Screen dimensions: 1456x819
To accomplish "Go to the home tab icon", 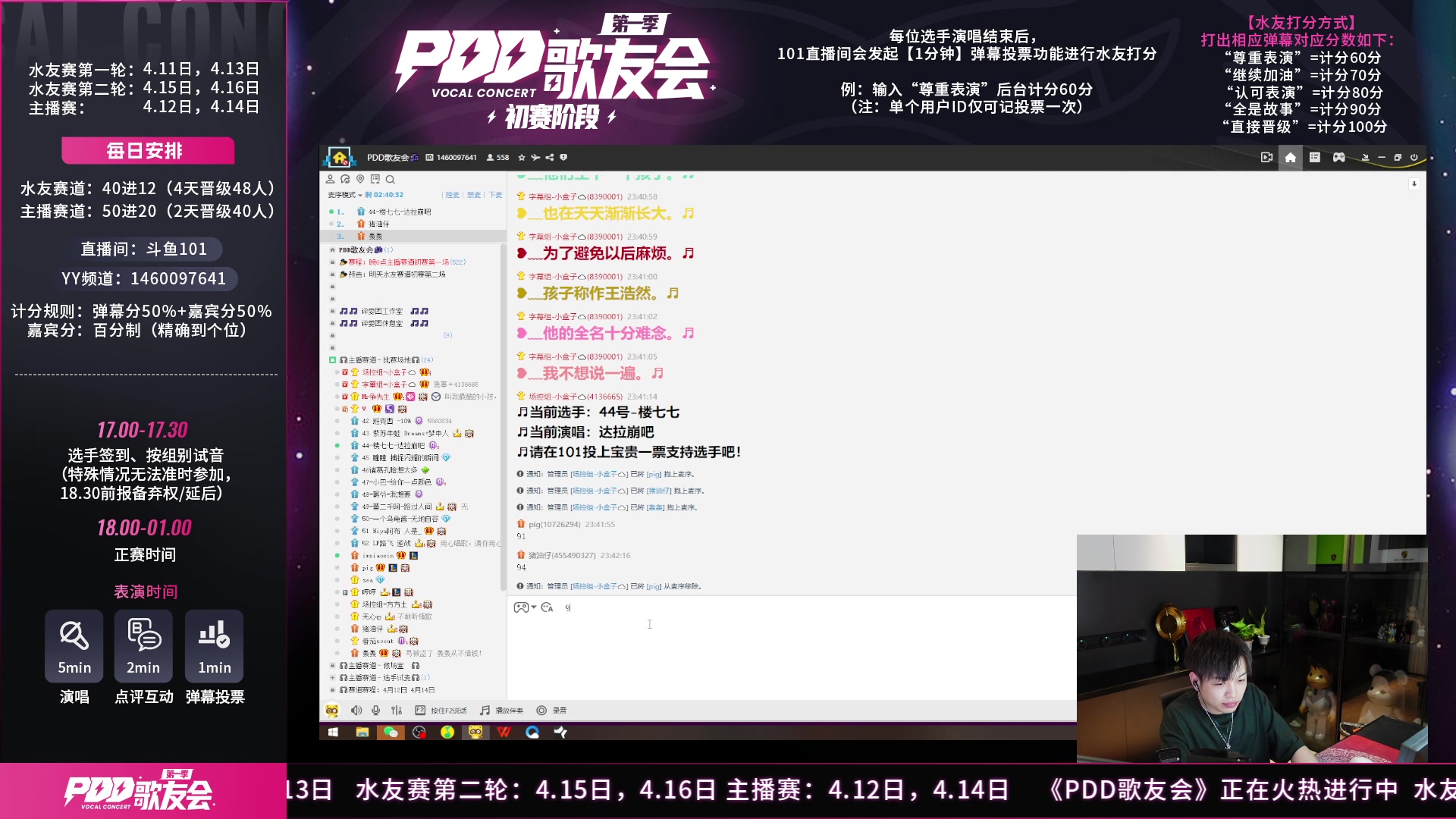I will coord(1291,157).
